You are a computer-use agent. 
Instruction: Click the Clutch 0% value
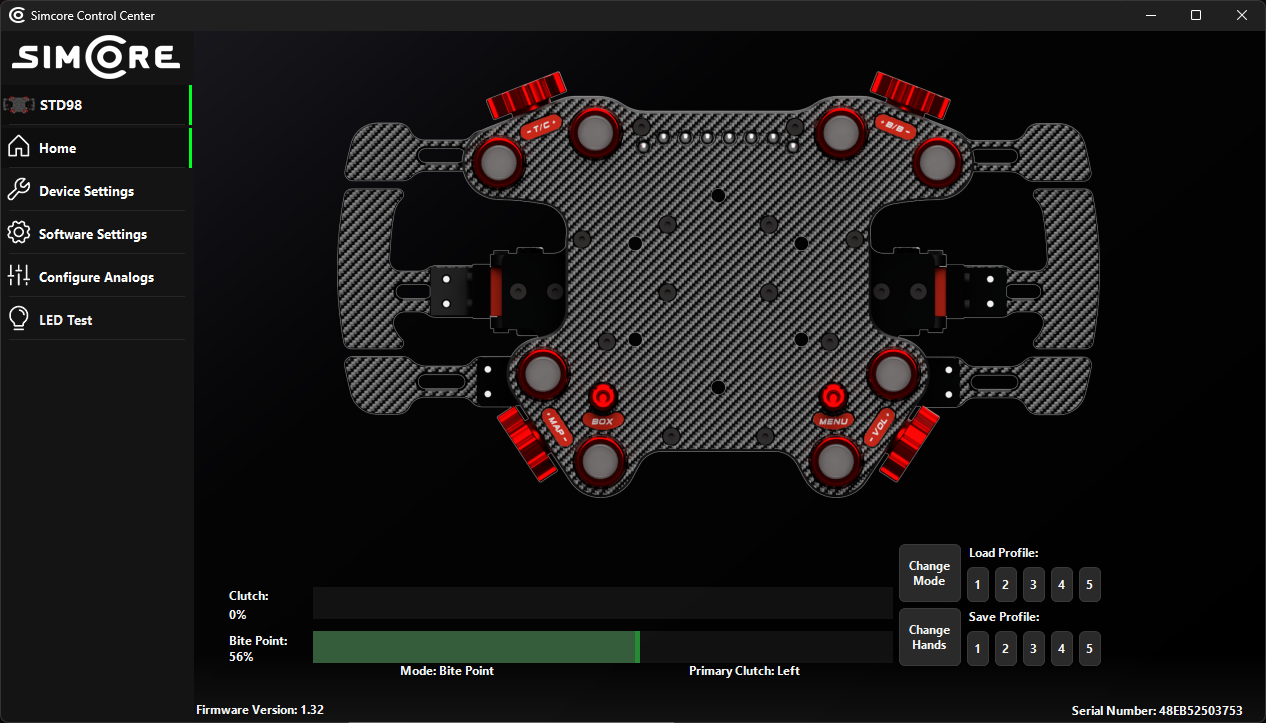point(238,615)
